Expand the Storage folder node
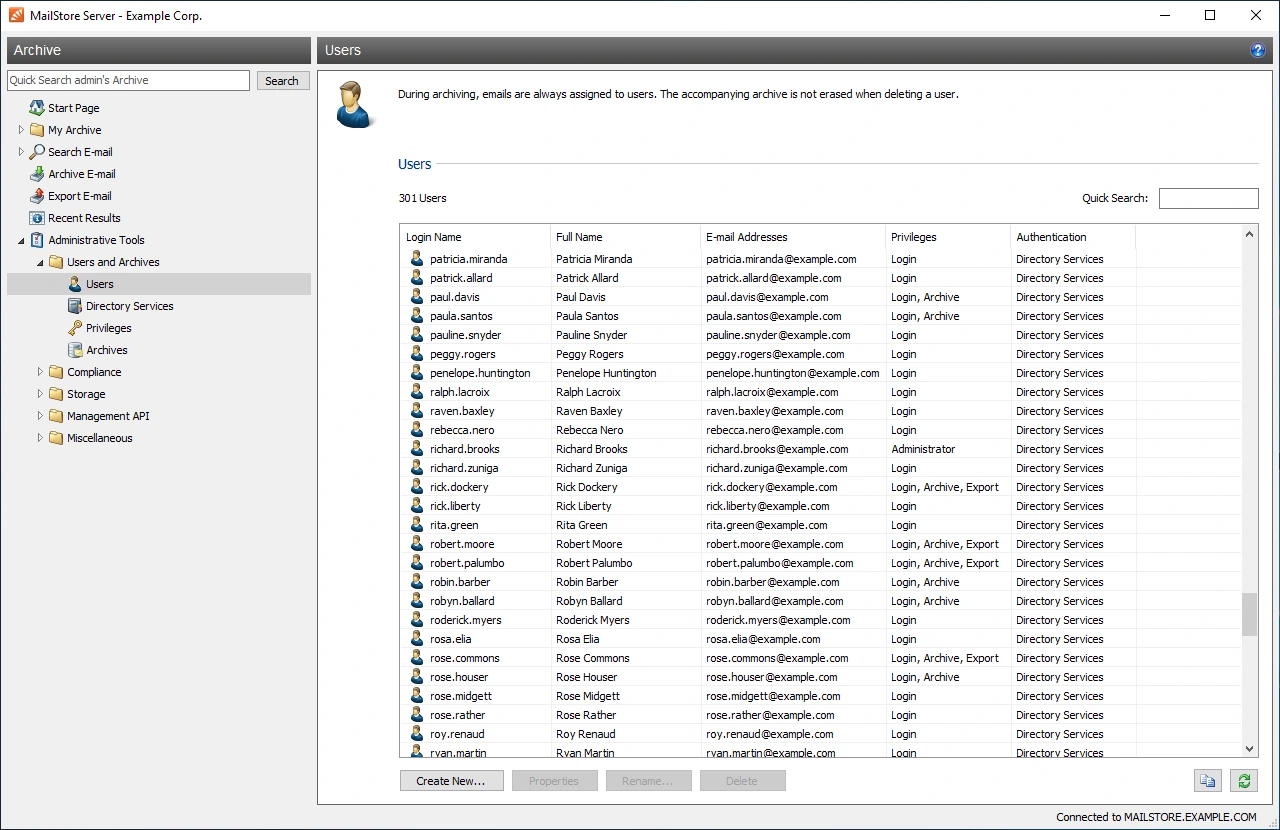This screenshot has height=830, width=1280. pos(40,394)
